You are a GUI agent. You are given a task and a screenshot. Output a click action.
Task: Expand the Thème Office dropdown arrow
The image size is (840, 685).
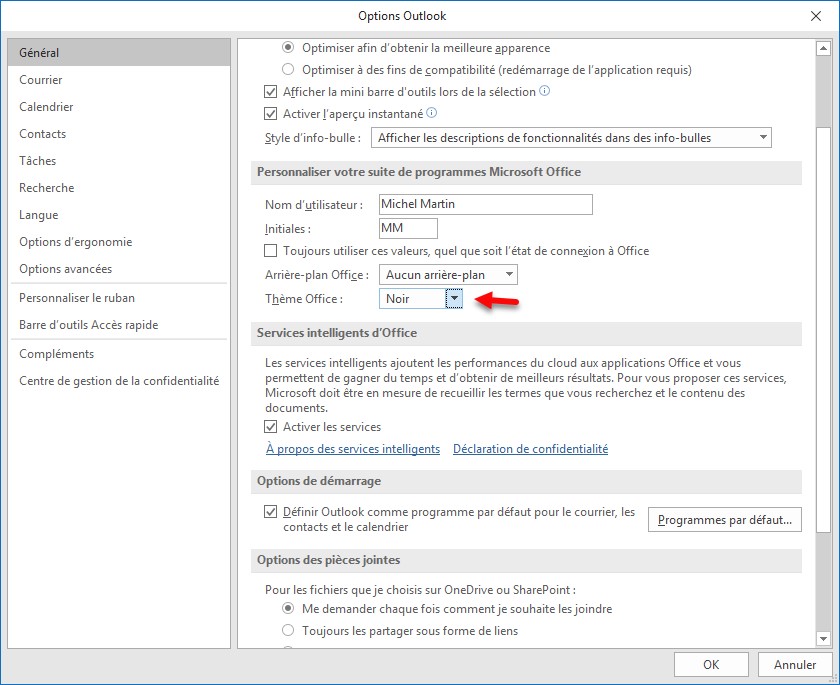pos(454,298)
